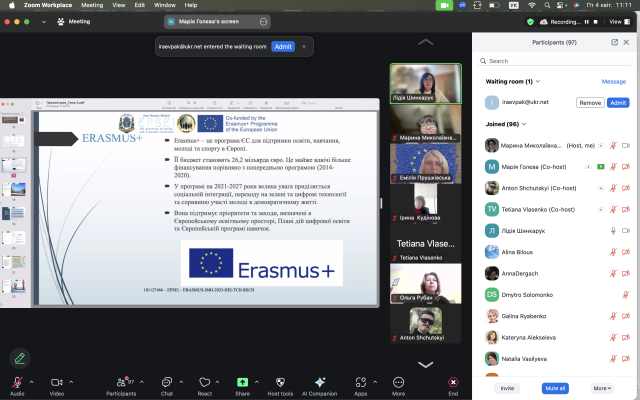Open screen share options ellipsis icon

263,22
